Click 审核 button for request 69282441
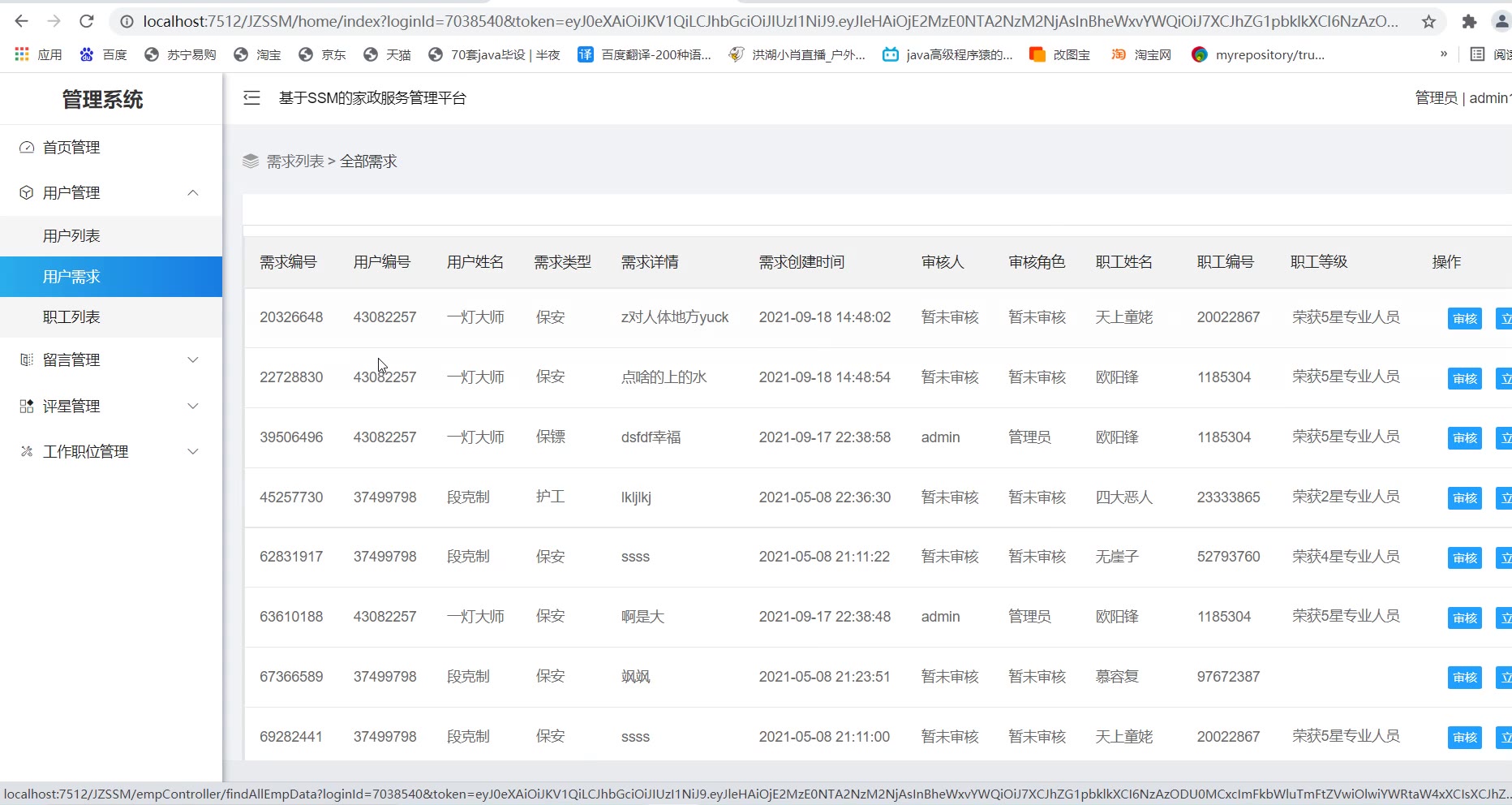 (1464, 738)
